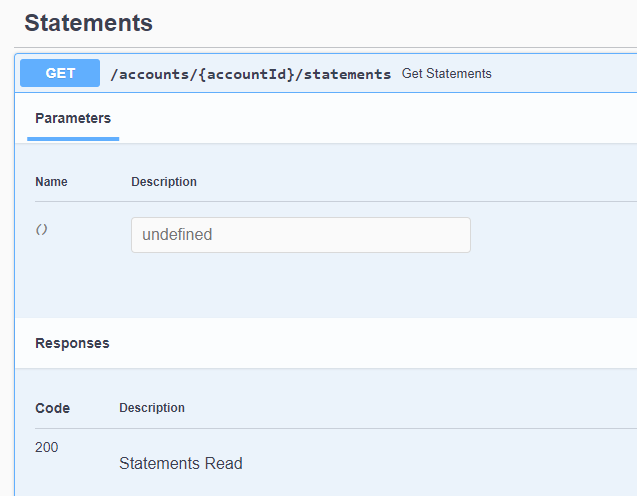Click the Description header in the Responses table
Viewport: 637px width, 496px height.
[x=152, y=407]
